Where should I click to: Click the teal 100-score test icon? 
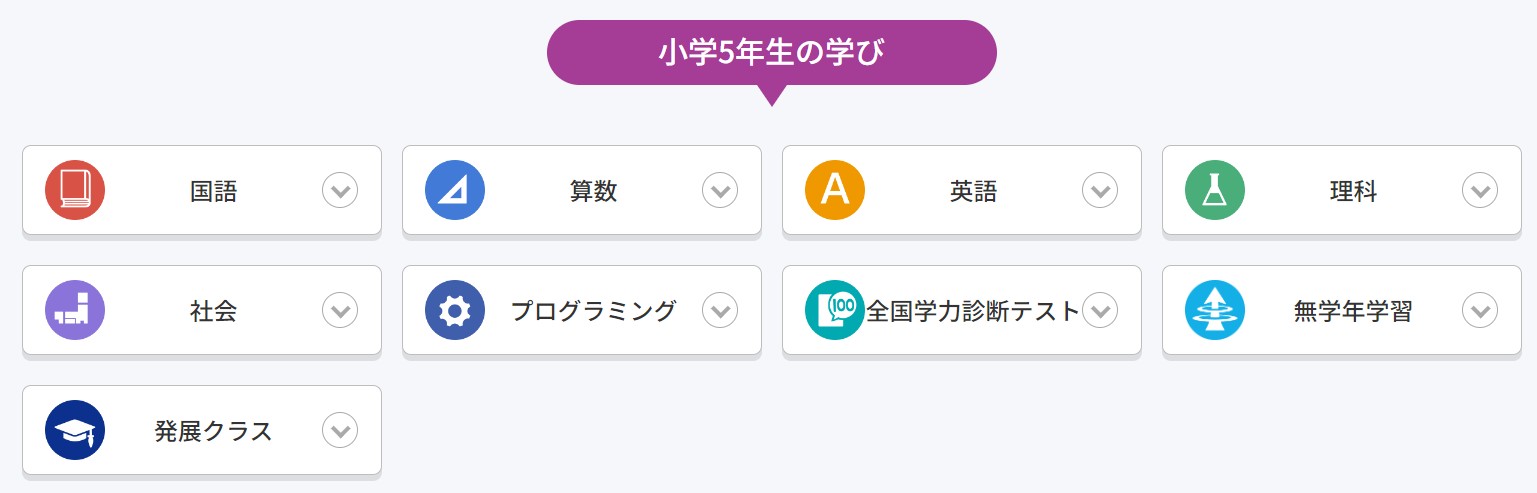tap(835, 310)
